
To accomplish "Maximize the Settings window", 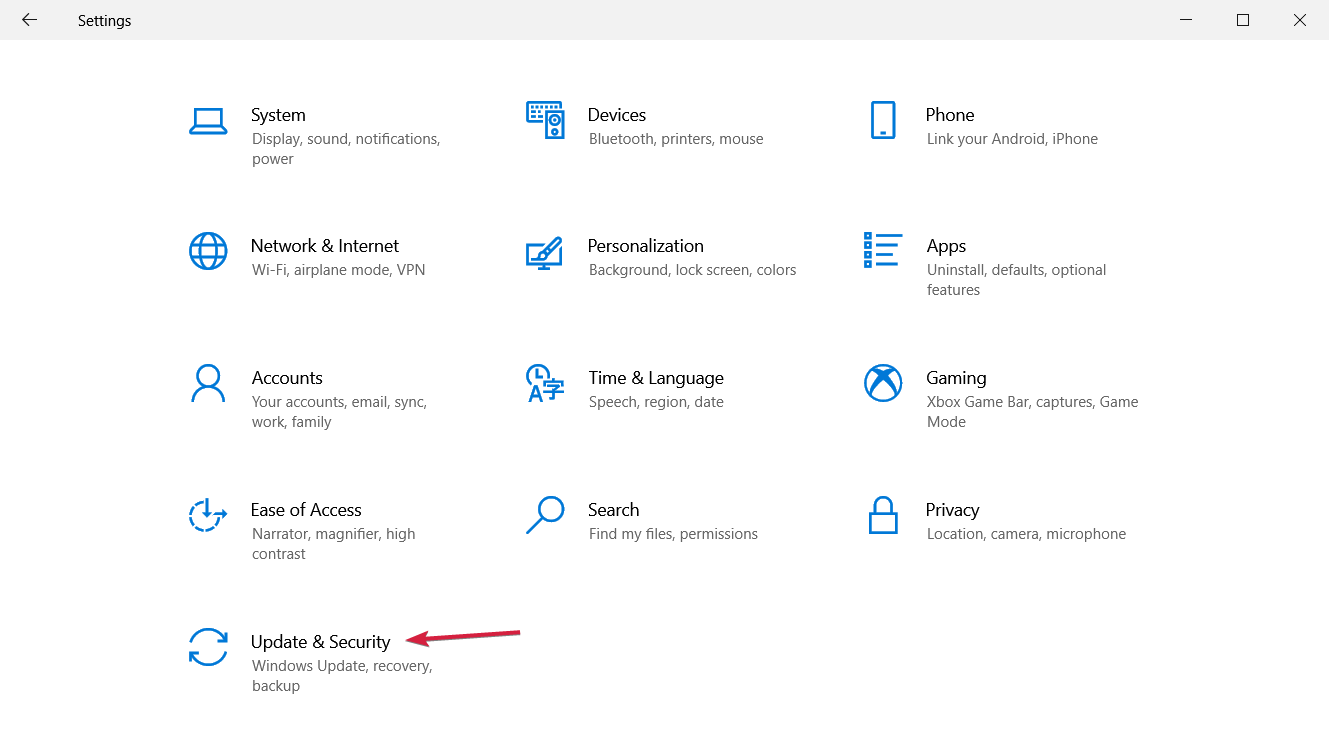I will pos(1243,20).
